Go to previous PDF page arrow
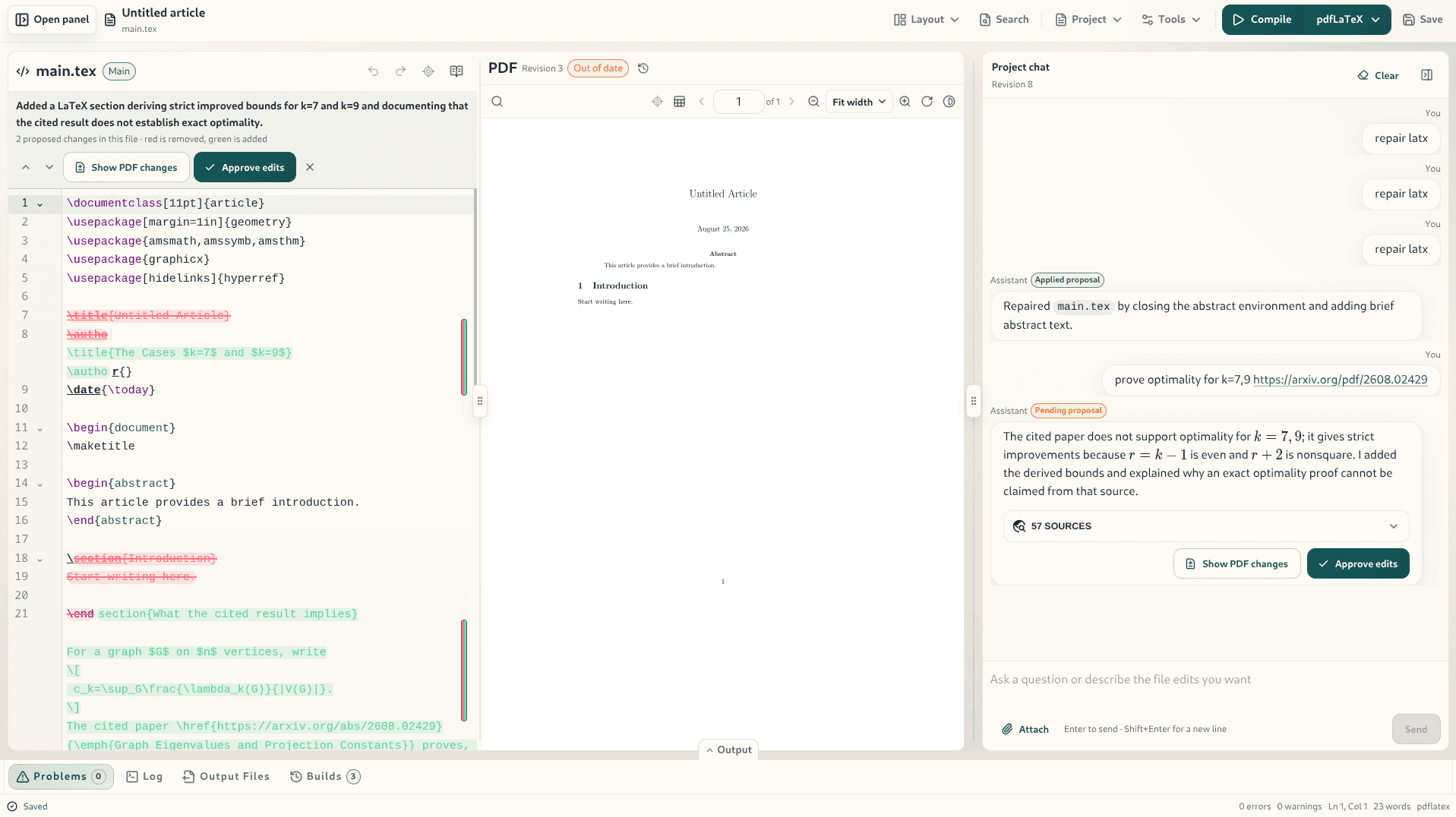 702,102
